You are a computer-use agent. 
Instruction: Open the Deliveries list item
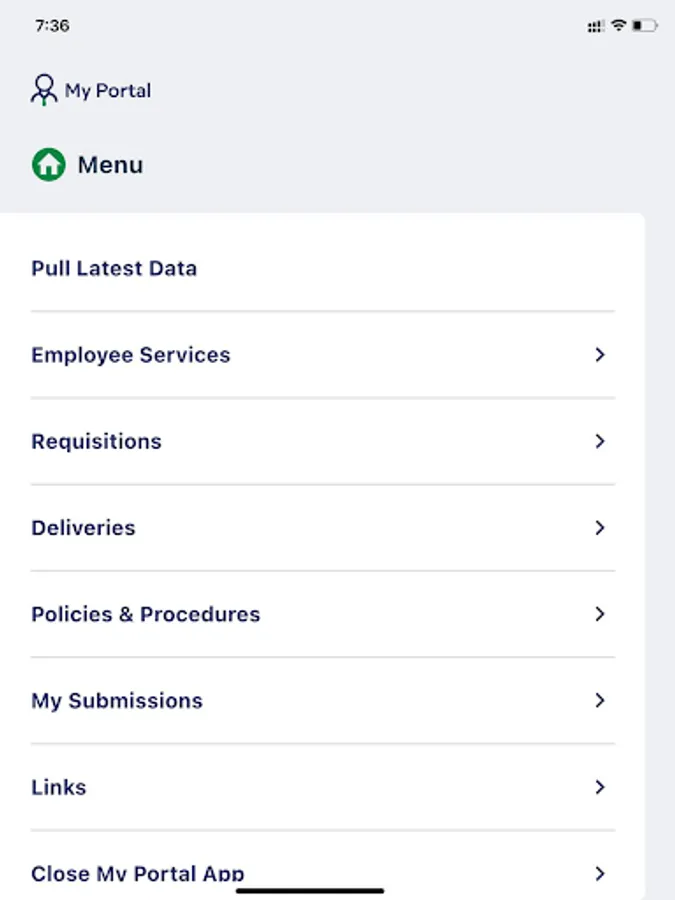pos(83,528)
